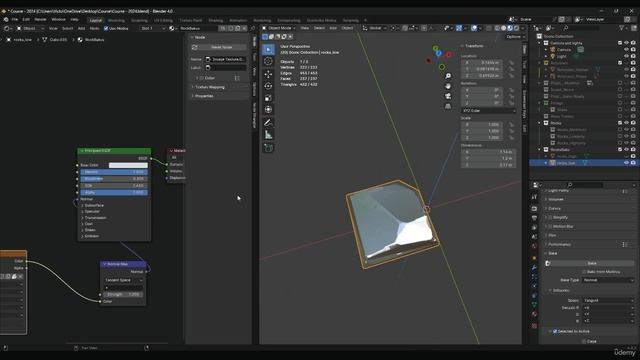Click the viewport pan hand icon
The width and height of the screenshot is (640, 360).
[x=448, y=86]
